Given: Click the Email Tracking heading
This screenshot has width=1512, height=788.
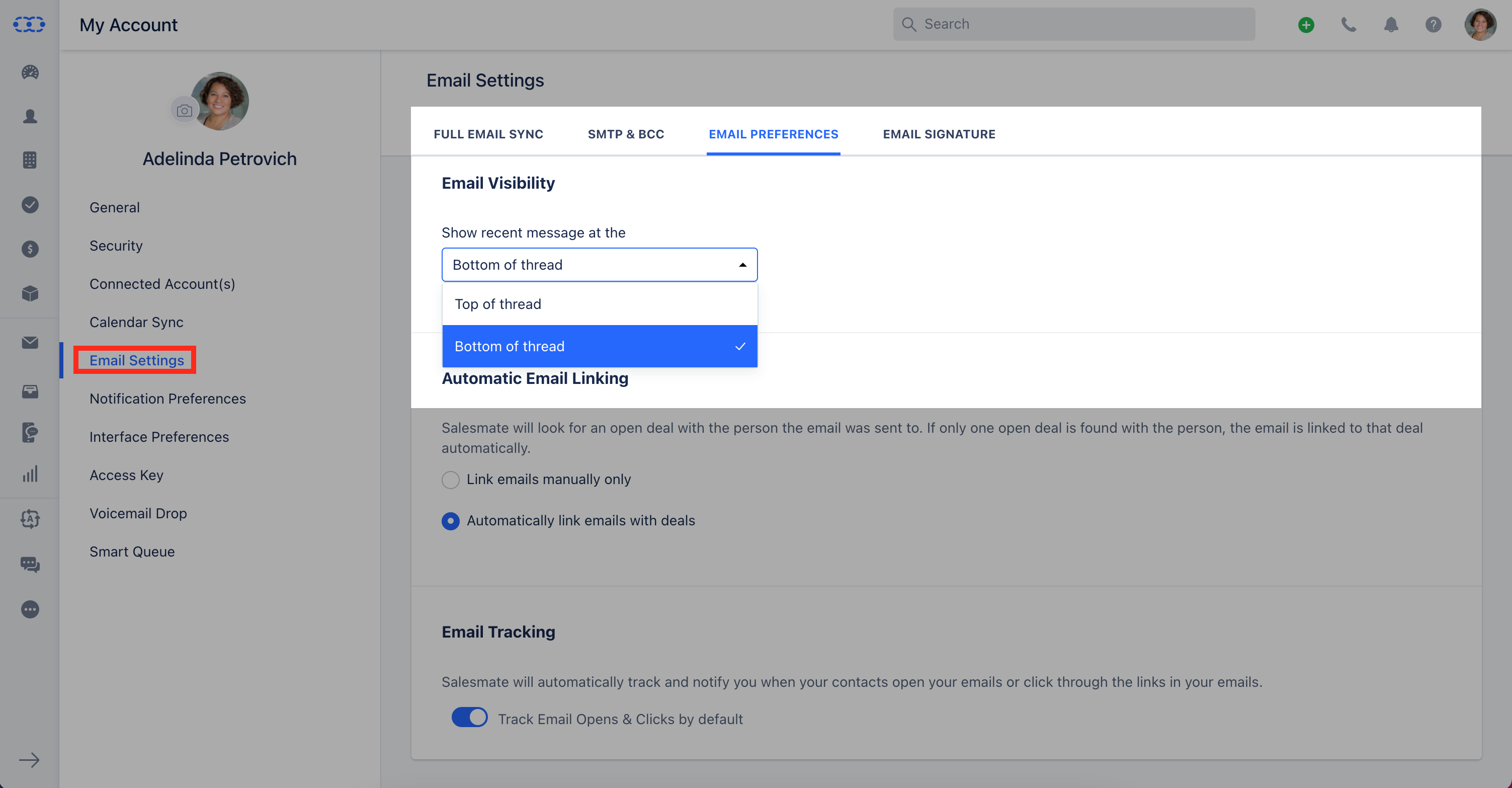Looking at the screenshot, I should point(498,632).
